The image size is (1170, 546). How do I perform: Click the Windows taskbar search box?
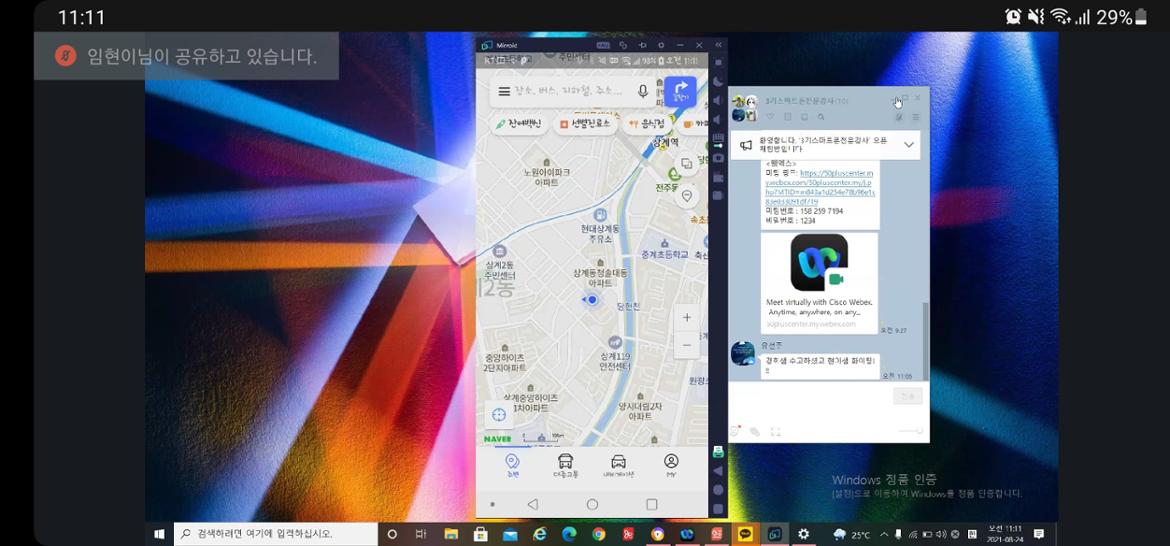coord(275,534)
